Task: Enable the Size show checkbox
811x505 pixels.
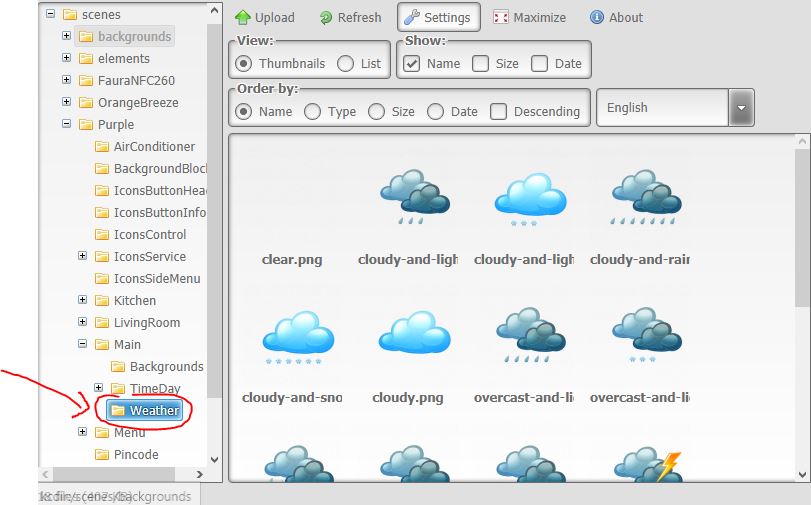Action: click(x=480, y=64)
